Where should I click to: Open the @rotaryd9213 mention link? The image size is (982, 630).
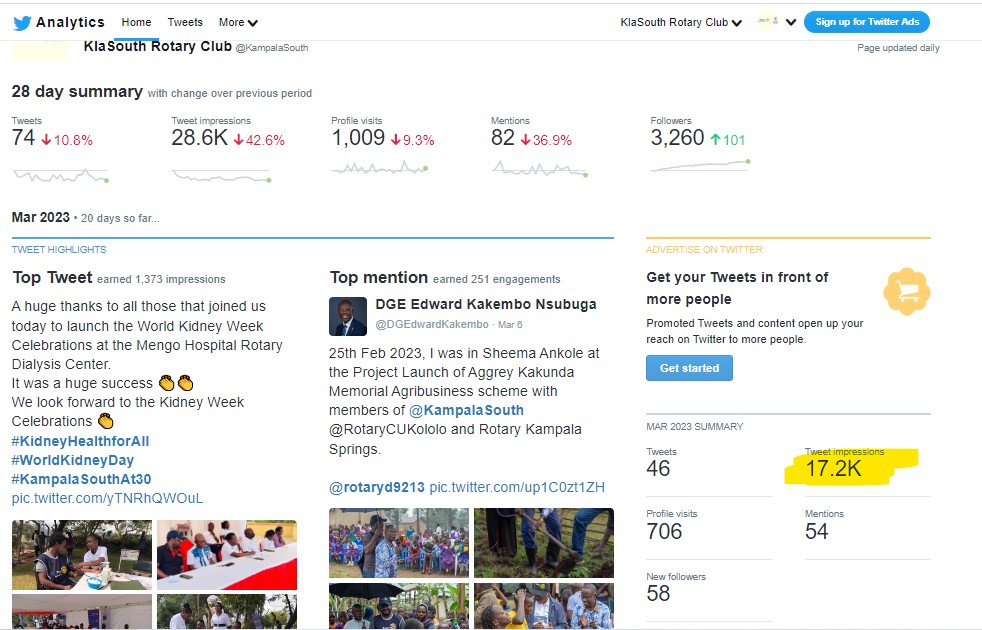point(376,487)
